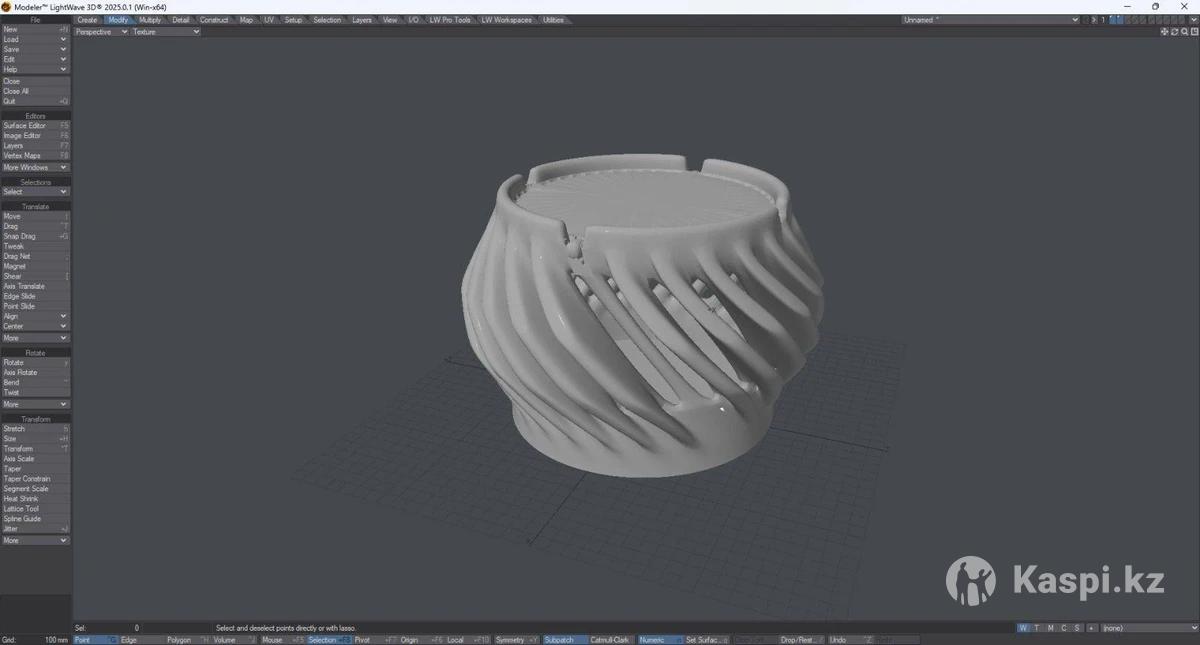Click the viewport pan (move) icon

(1164, 32)
